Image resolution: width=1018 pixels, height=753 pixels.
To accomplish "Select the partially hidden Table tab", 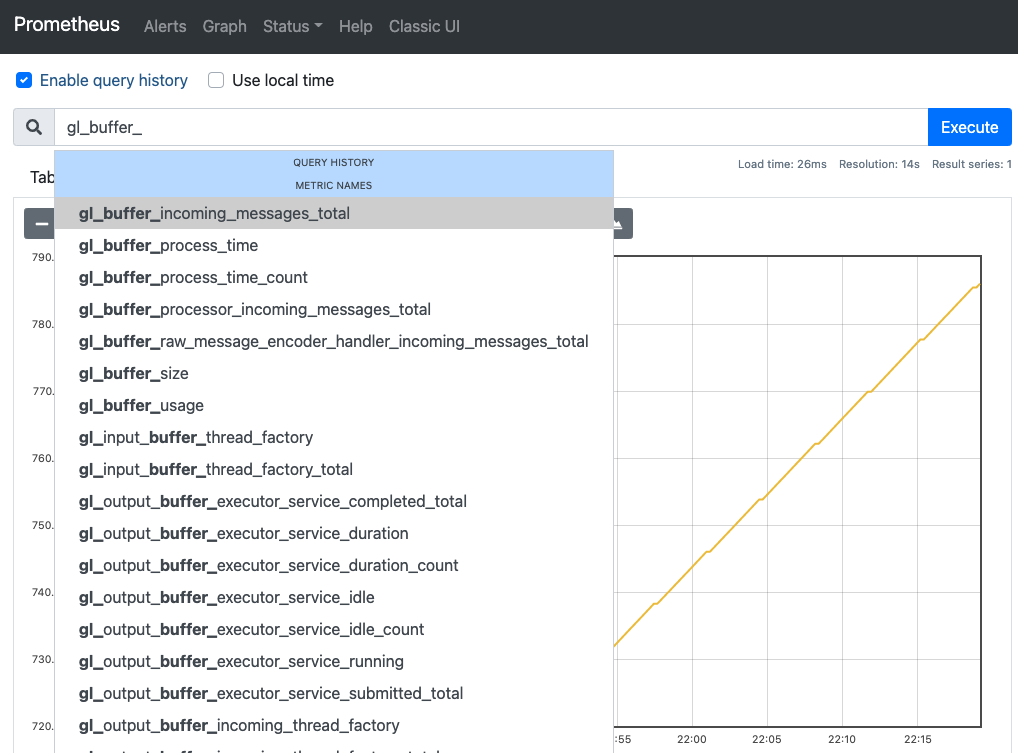I will pyautogui.click(x=42, y=177).
